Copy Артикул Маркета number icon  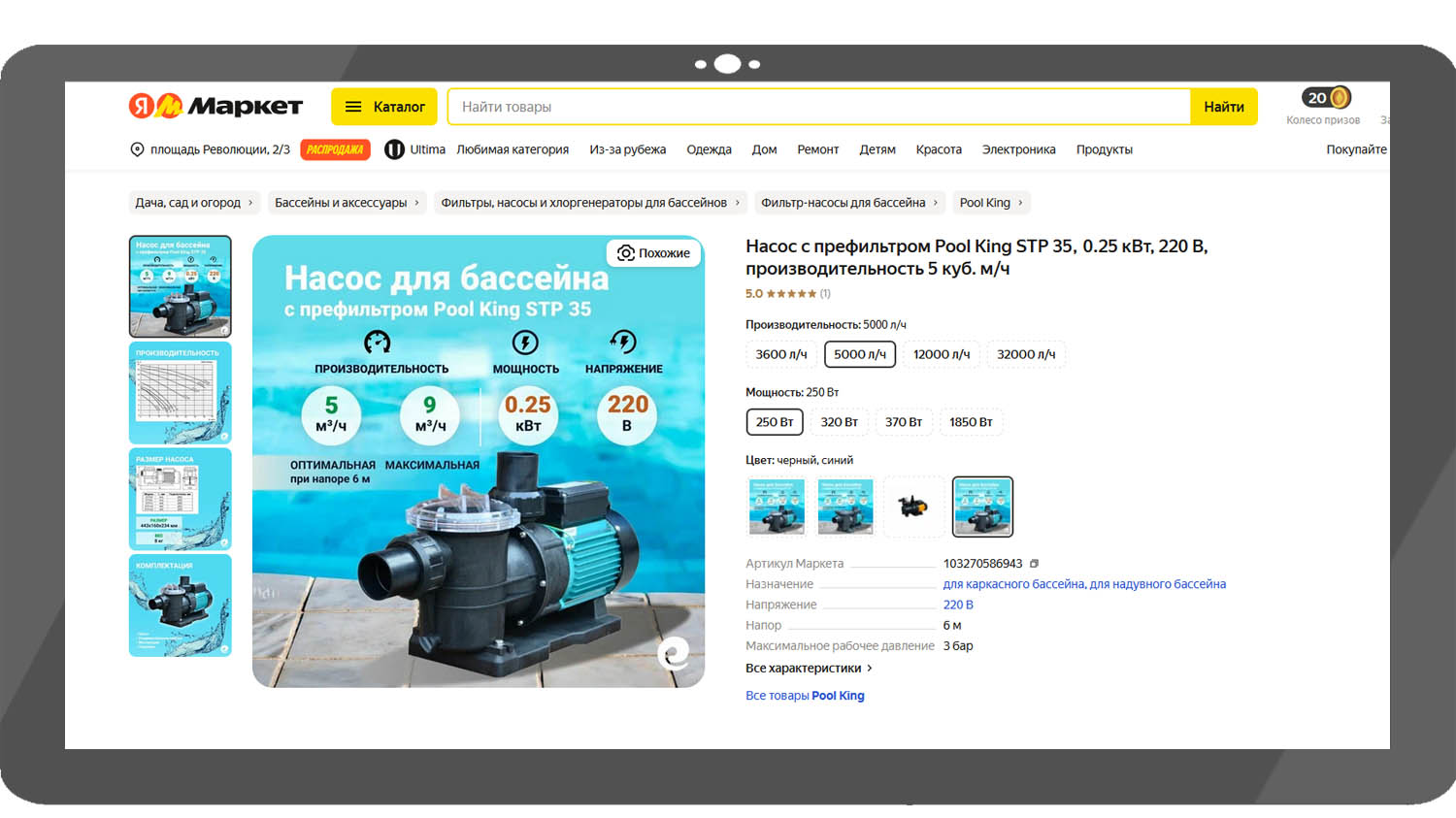[1034, 564]
